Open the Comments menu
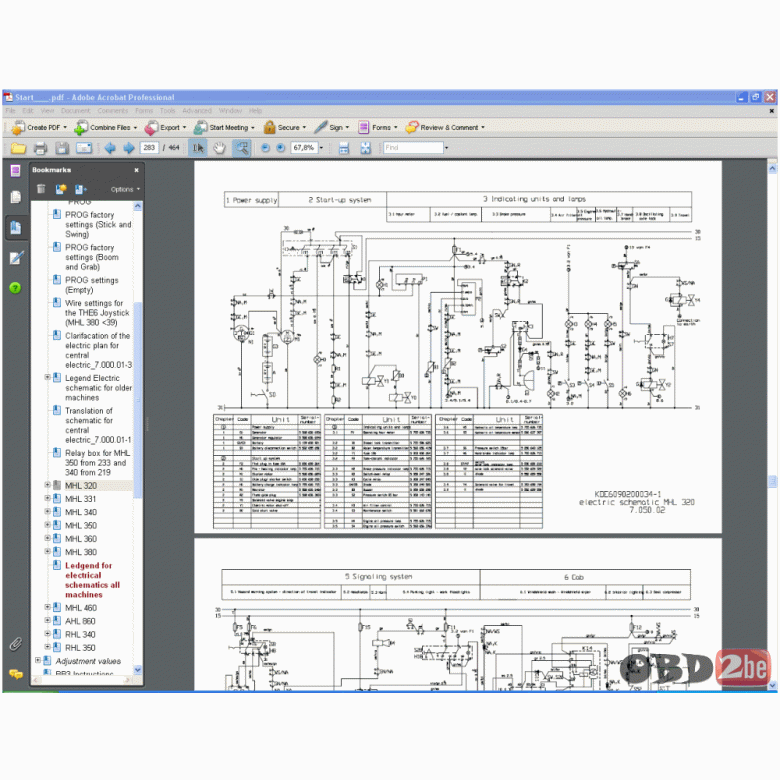The image size is (780, 780). click(113, 110)
